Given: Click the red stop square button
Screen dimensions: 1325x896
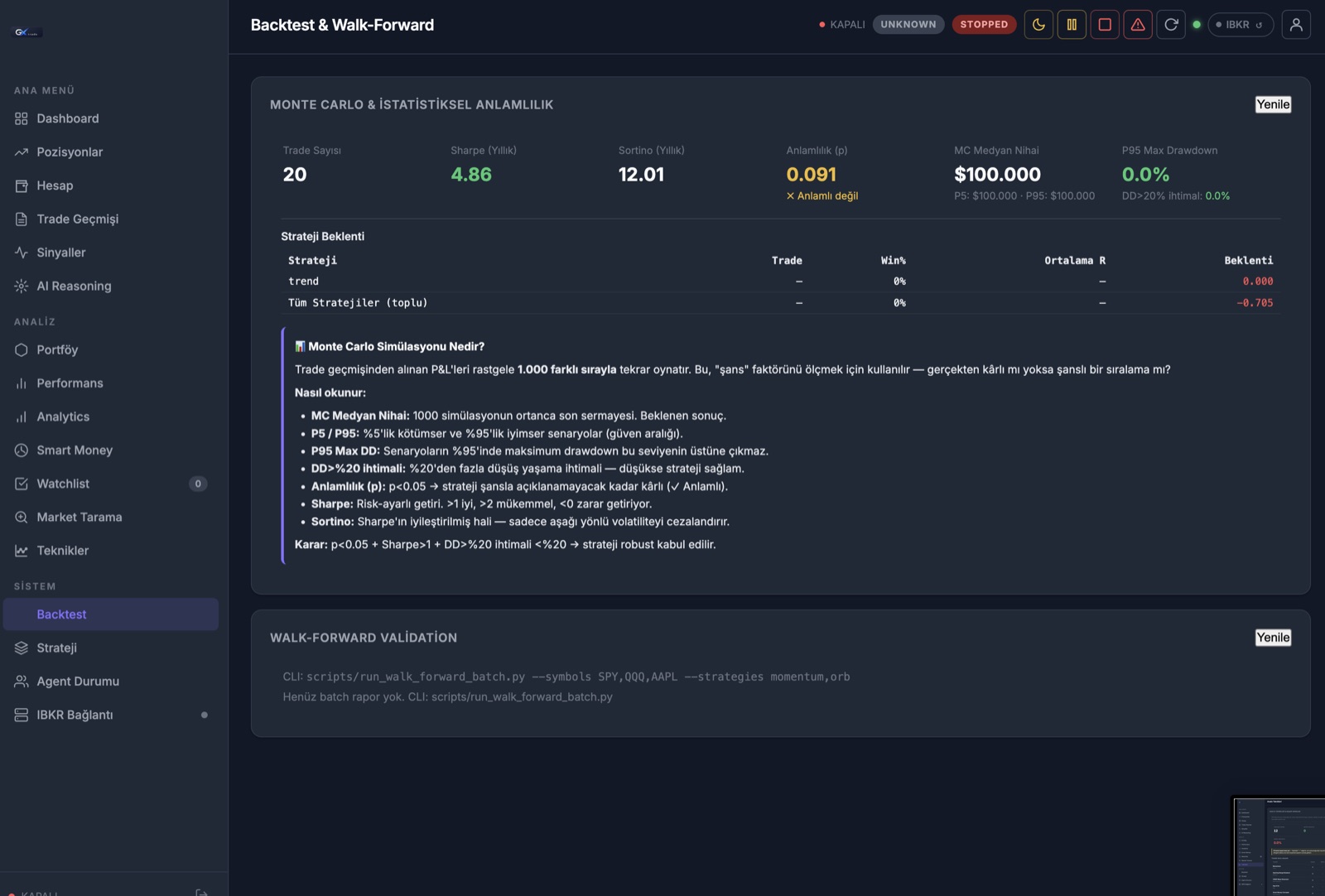Looking at the screenshot, I should tap(1105, 25).
